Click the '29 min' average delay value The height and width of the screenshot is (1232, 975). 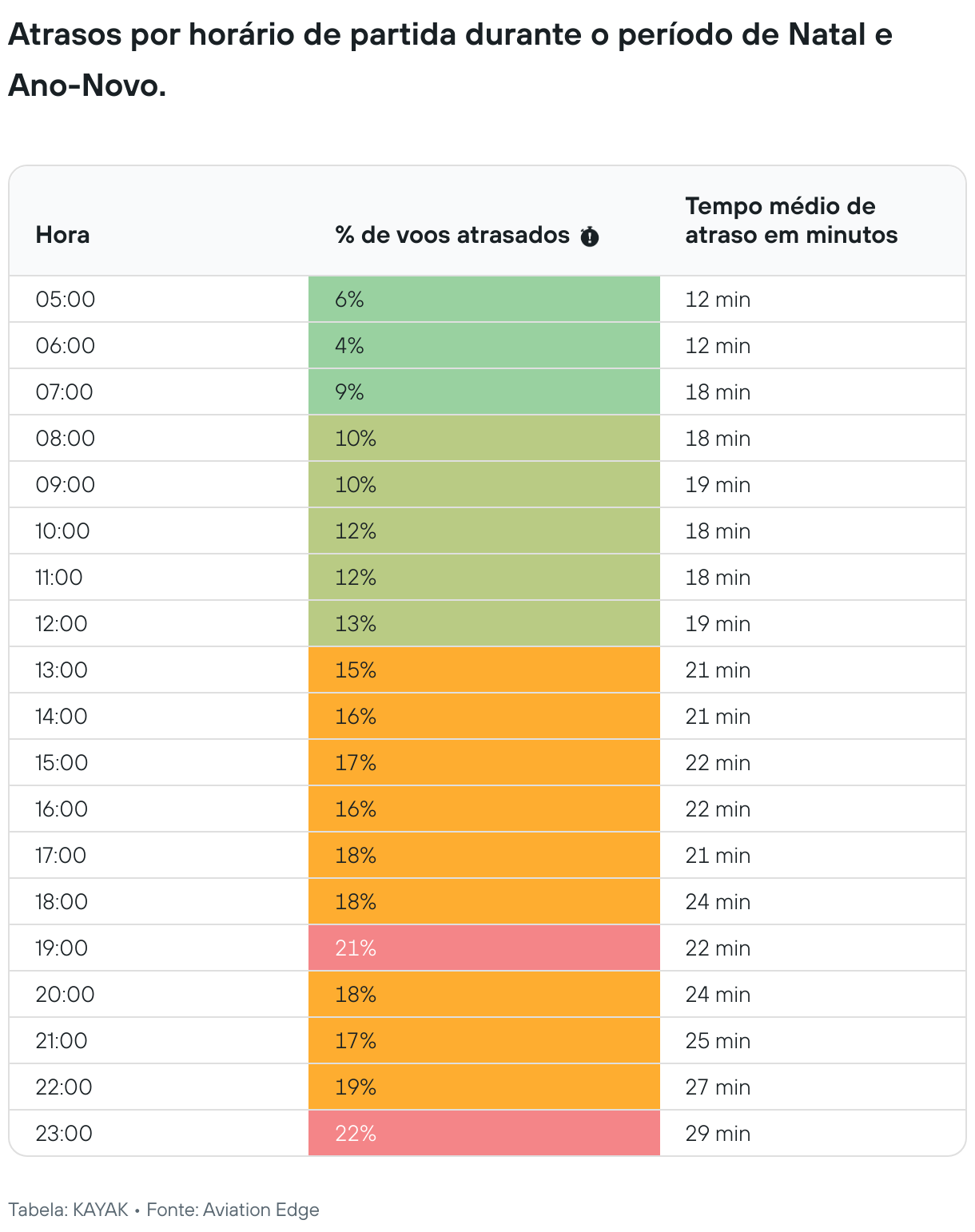pos(718,1134)
